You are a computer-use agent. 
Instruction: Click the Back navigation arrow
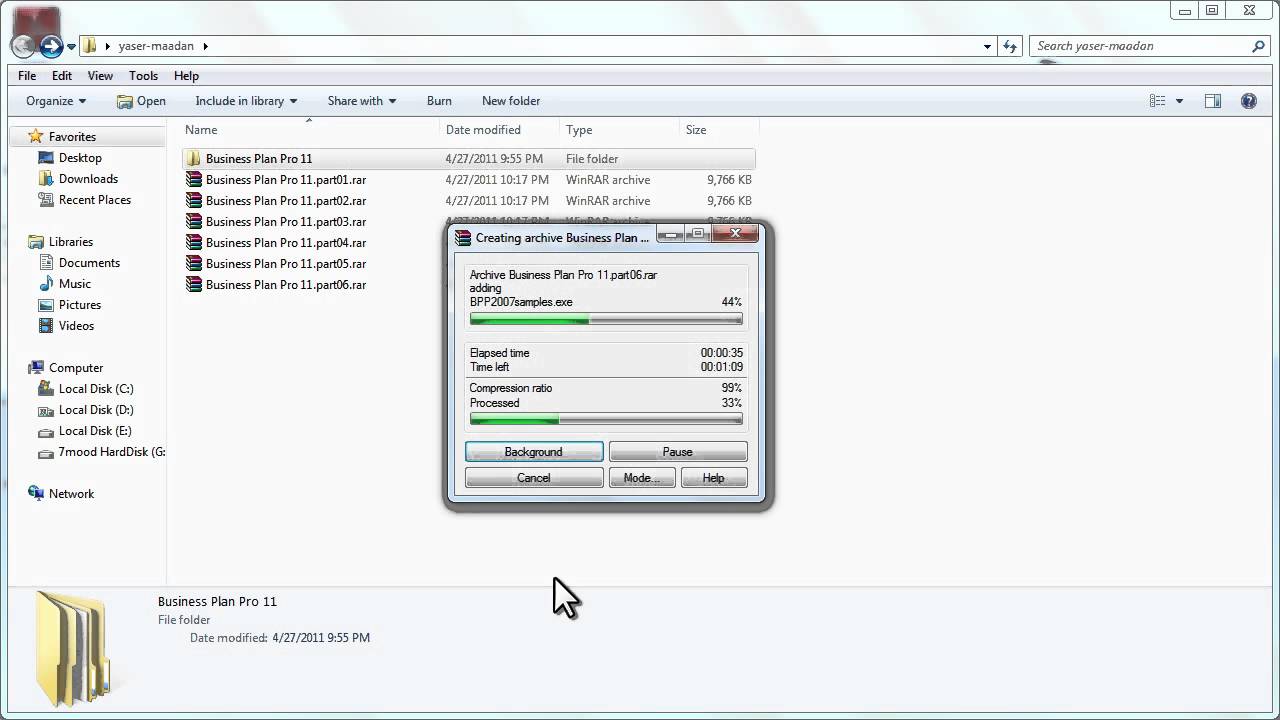tap(23, 46)
